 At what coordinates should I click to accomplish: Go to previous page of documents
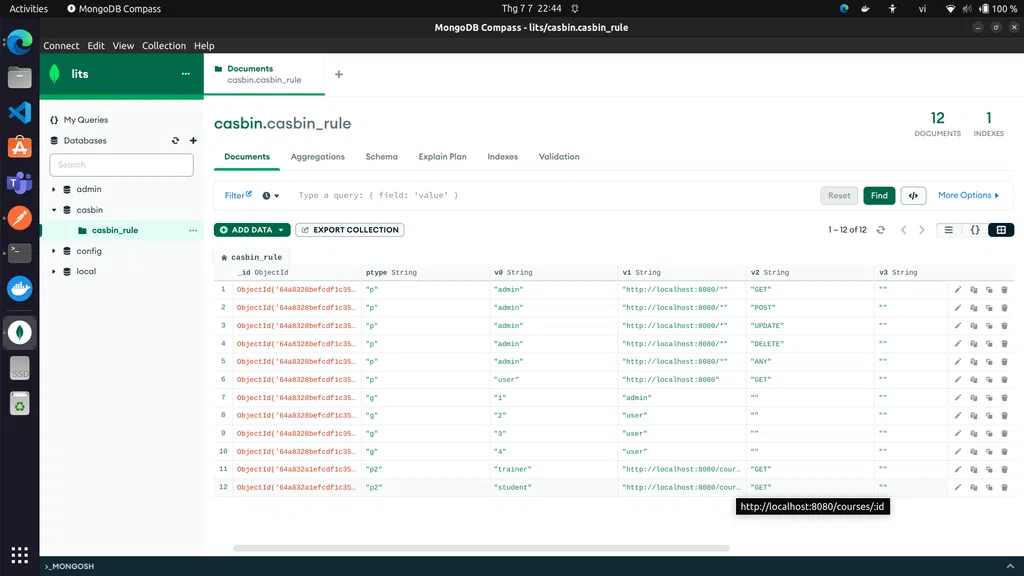click(x=904, y=230)
